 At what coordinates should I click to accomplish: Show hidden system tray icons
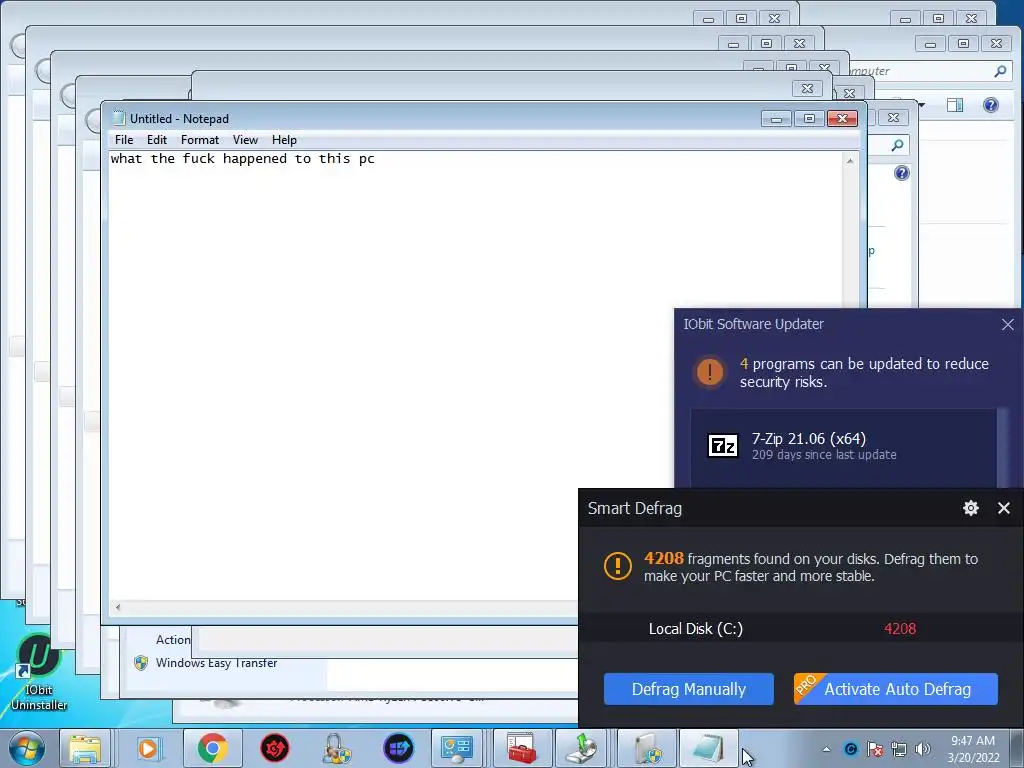click(x=826, y=749)
